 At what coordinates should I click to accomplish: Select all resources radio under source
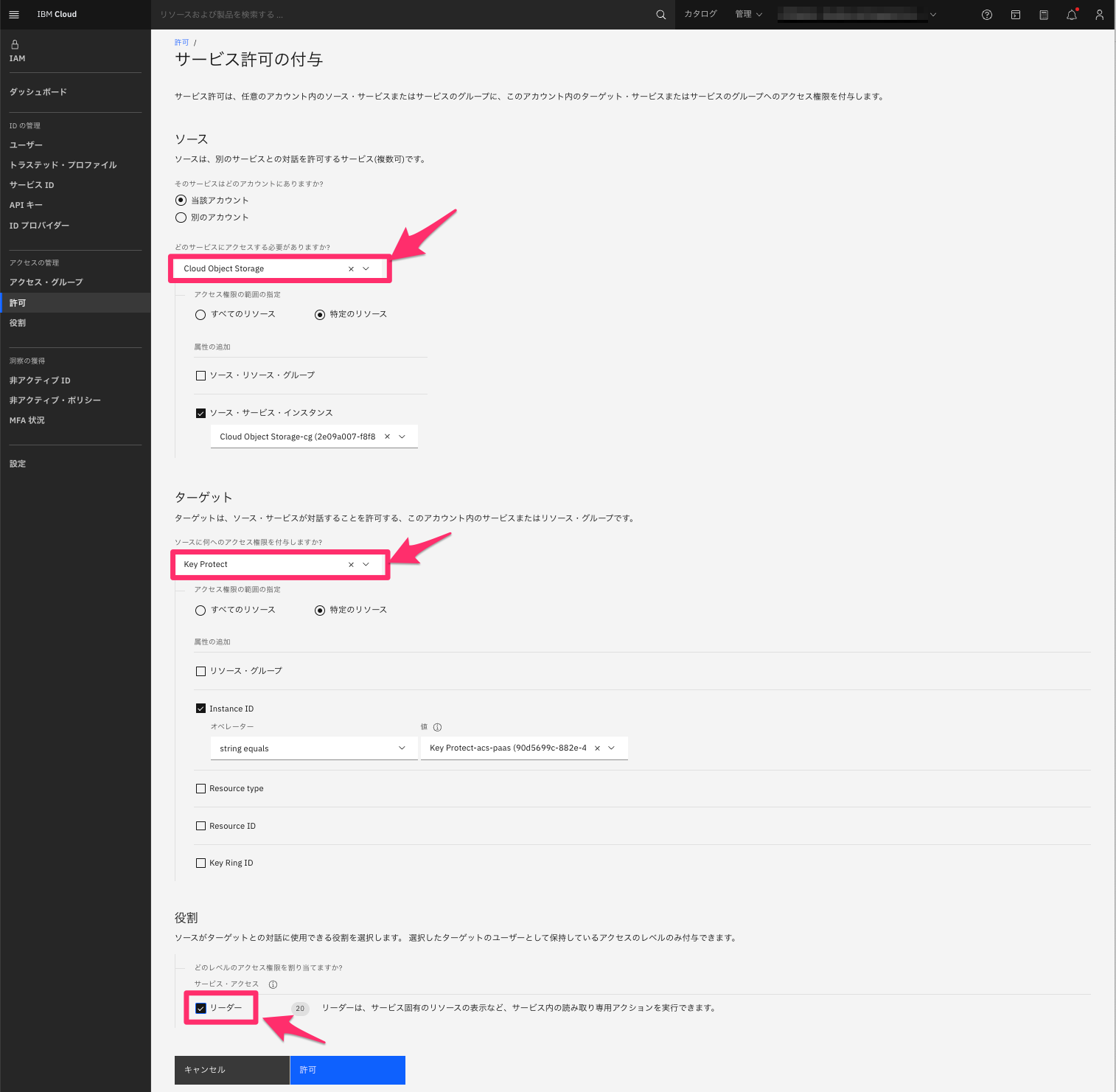click(200, 315)
